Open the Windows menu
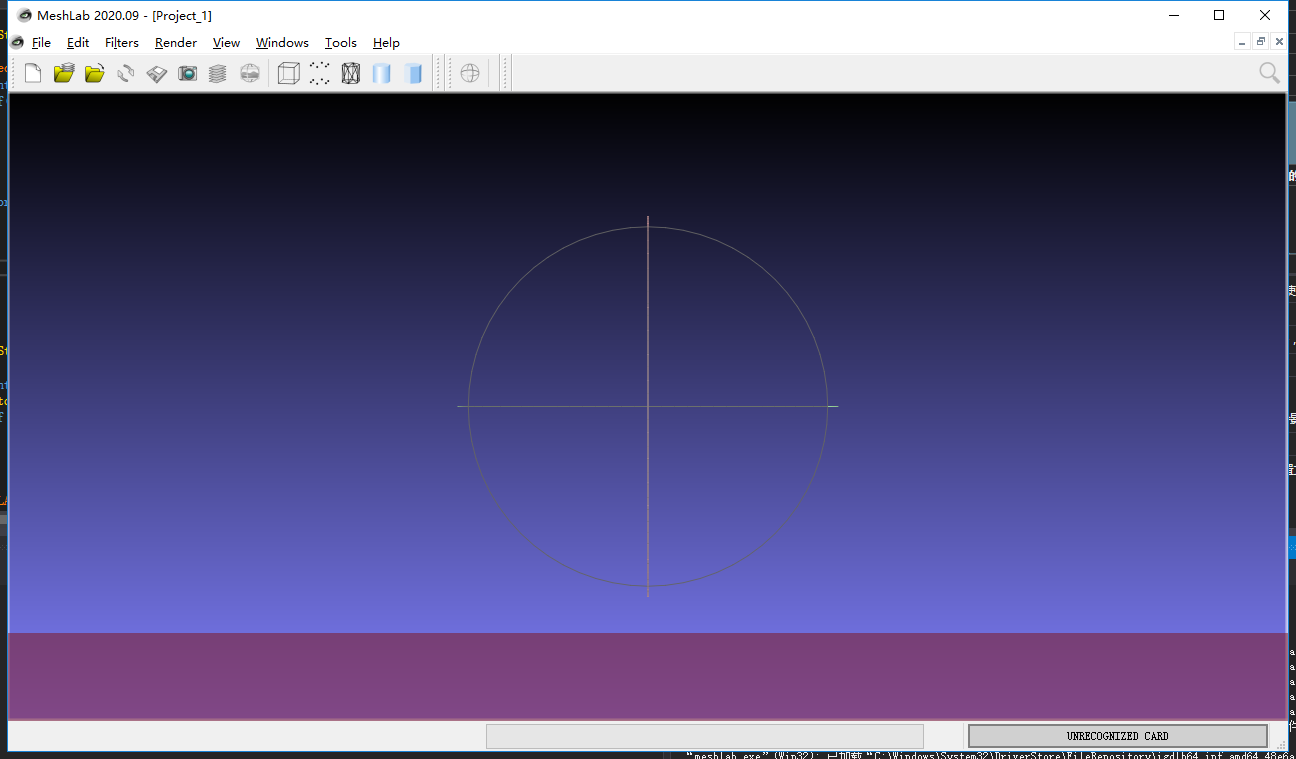The image size is (1296, 759). [x=282, y=42]
